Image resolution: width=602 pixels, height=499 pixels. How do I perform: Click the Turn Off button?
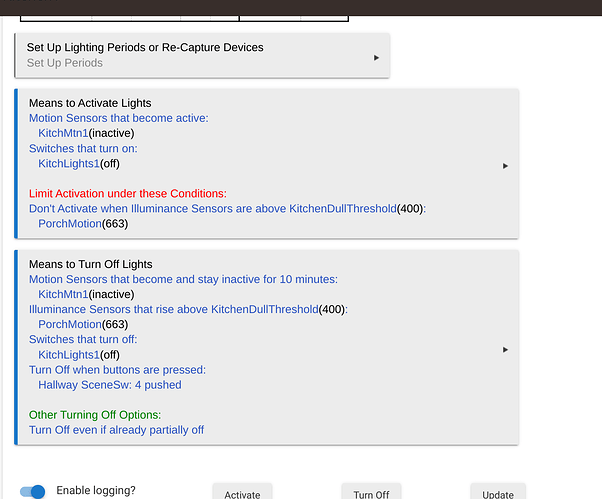pyautogui.click(x=371, y=492)
